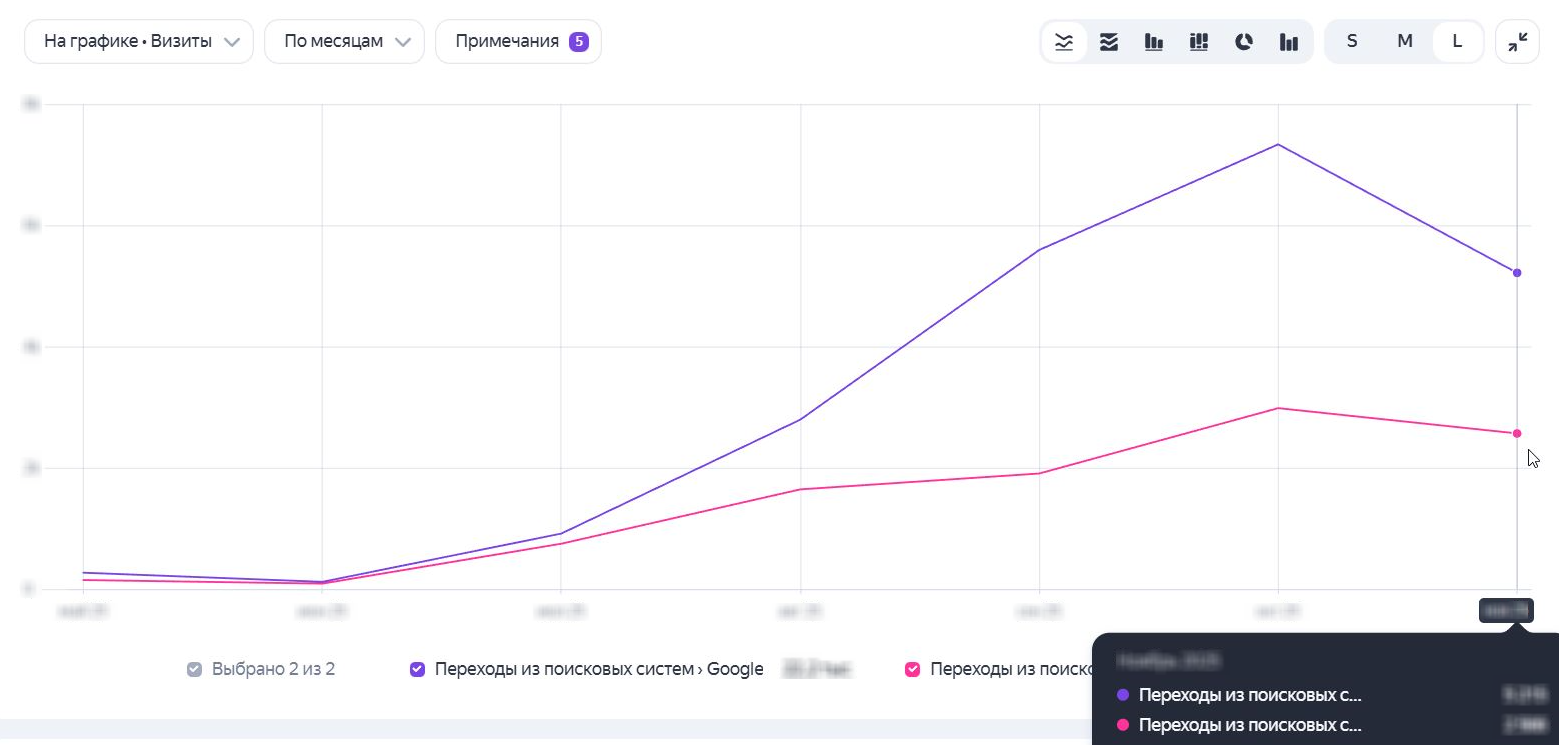Pick the last bar chart type icon
1559x745 pixels.
point(1289,42)
